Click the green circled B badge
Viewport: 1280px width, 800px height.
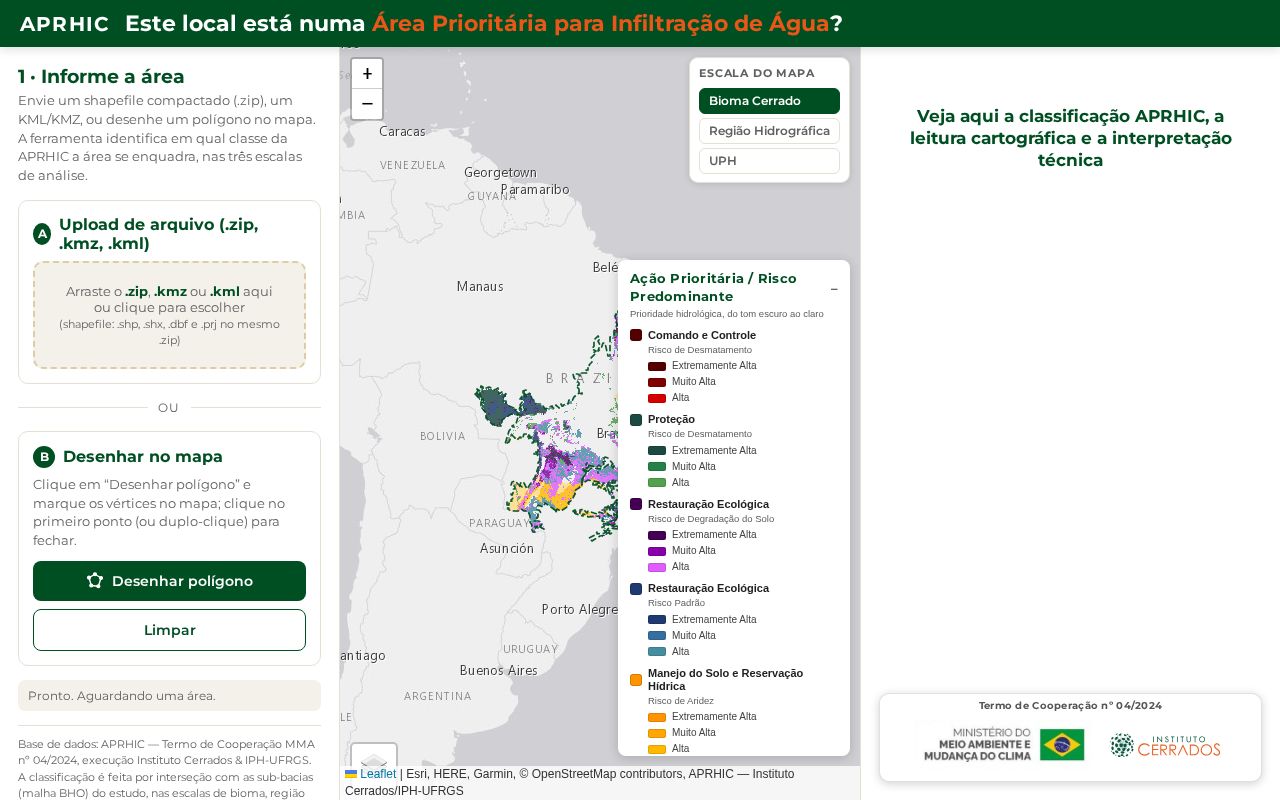click(44, 457)
